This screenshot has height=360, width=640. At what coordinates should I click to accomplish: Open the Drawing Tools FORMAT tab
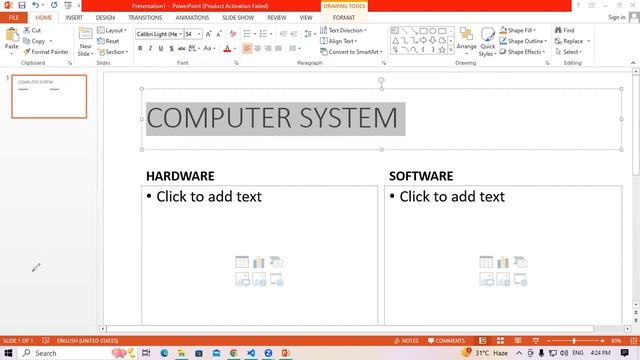coord(344,18)
